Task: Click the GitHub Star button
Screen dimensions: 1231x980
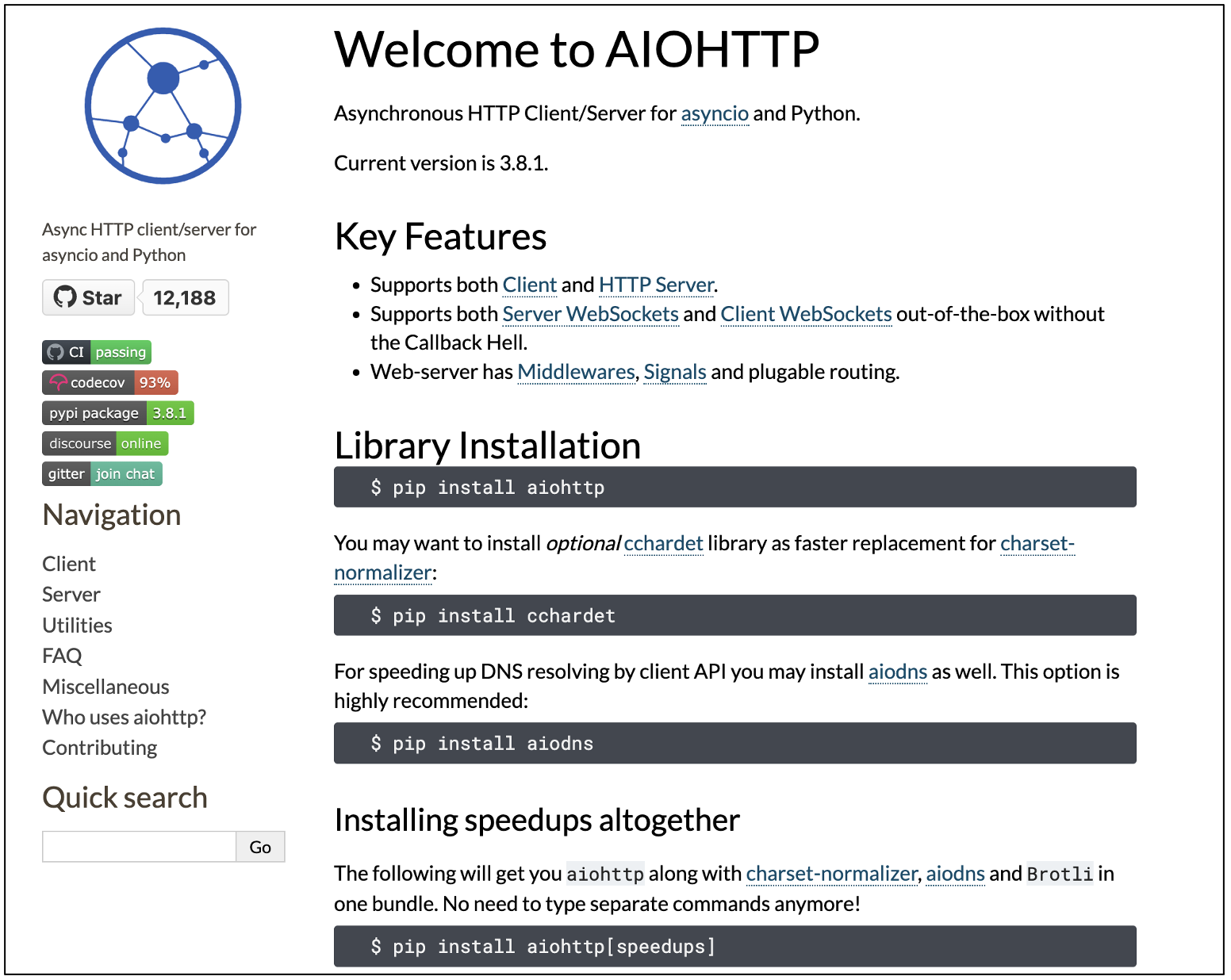Action: point(88,297)
